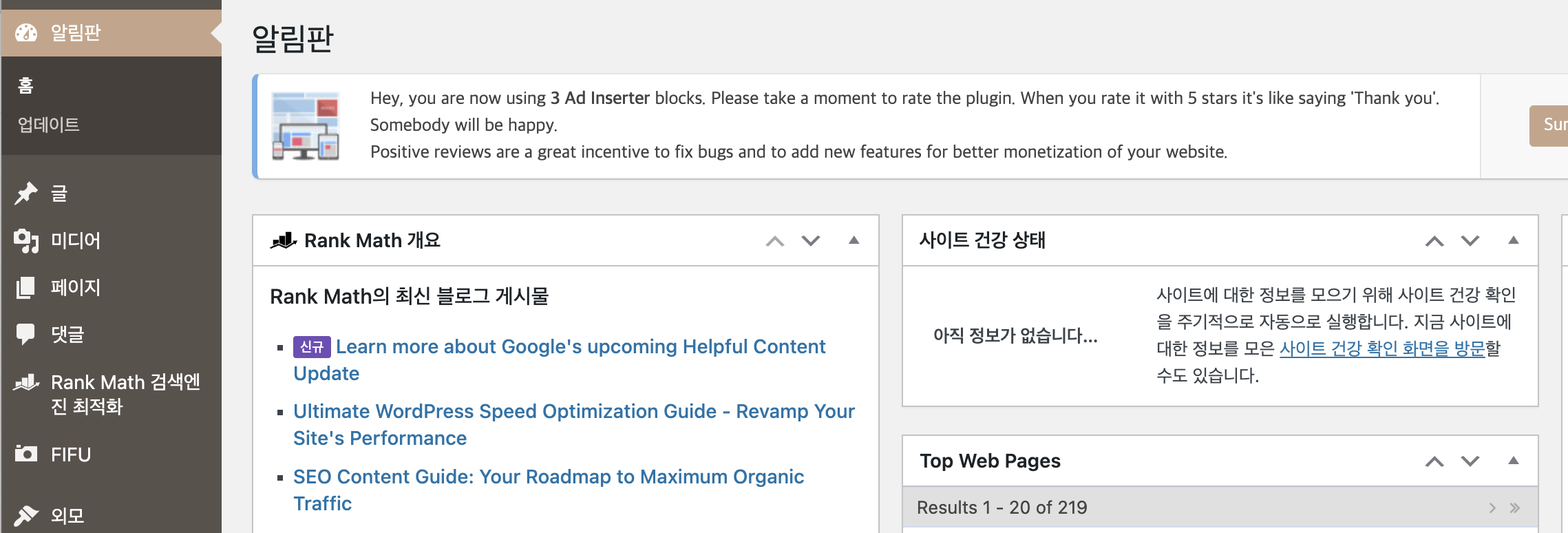Click the 페이지 pages icon in sidebar
Image resolution: width=1568 pixels, height=533 pixels.
pyautogui.click(x=26, y=287)
